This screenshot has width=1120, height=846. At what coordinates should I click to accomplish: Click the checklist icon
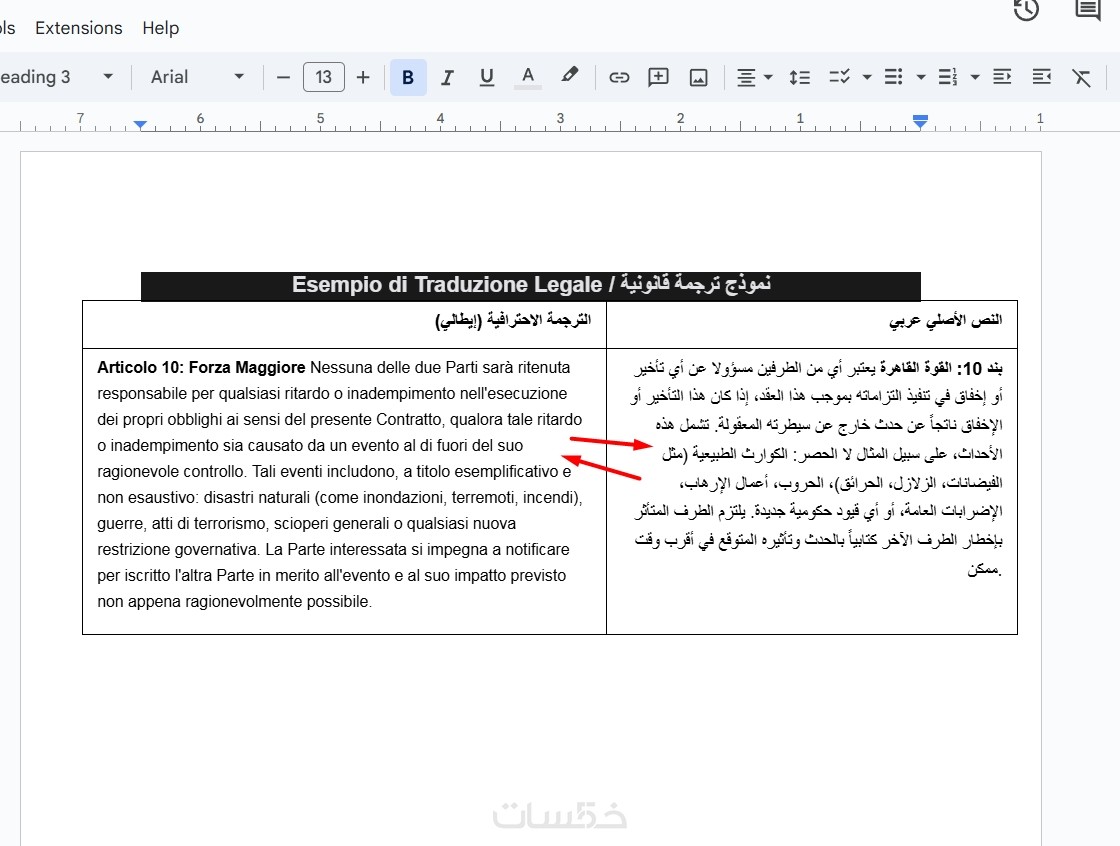839,77
